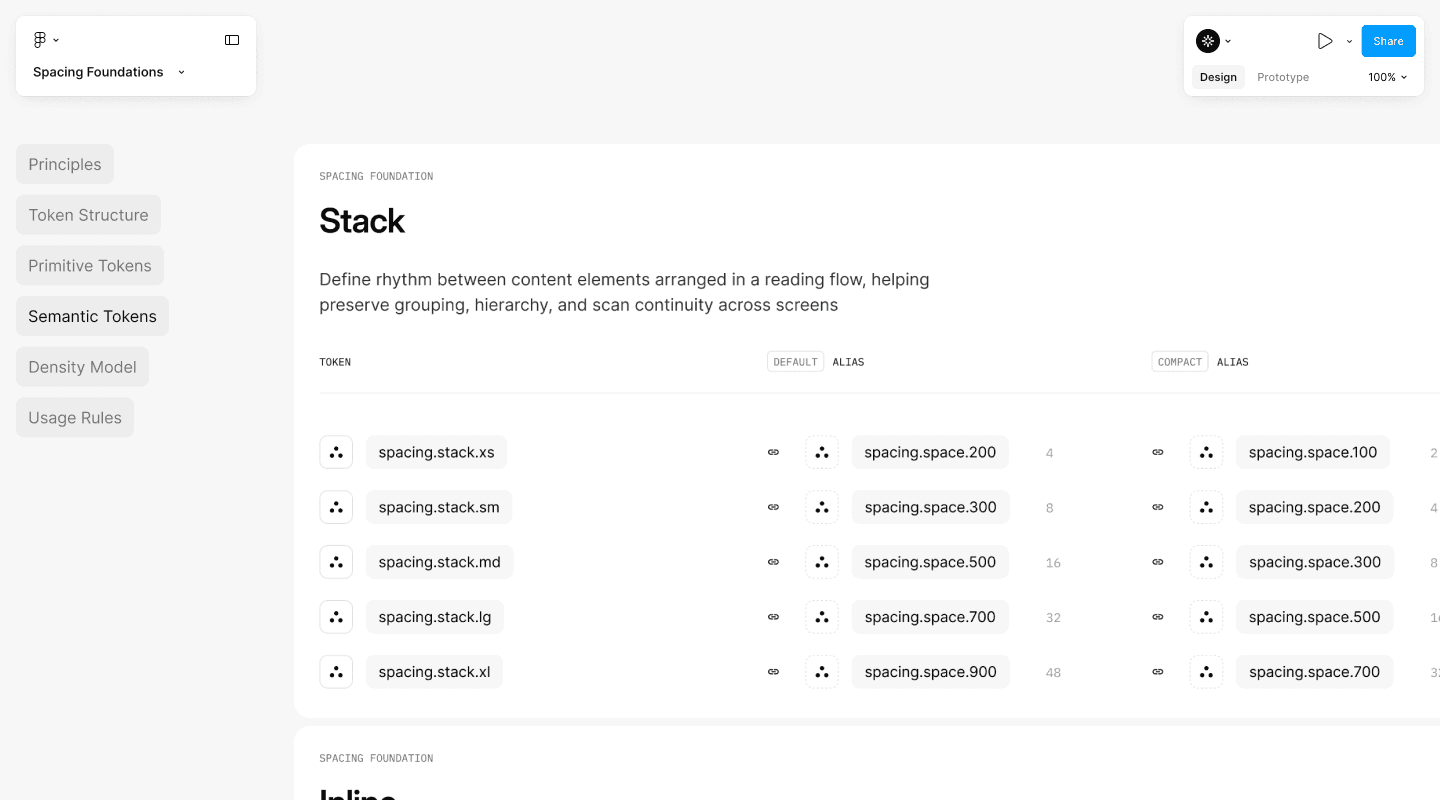
Task: Click value 48 in spacing.stack.xl row
Action: (x=1053, y=673)
